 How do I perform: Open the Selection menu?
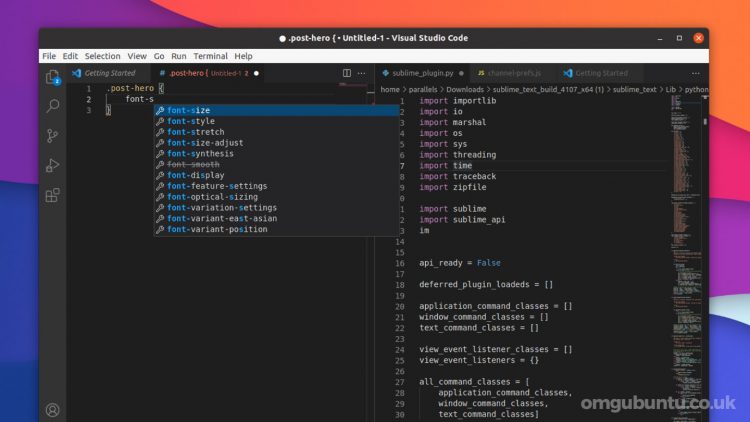coord(102,56)
